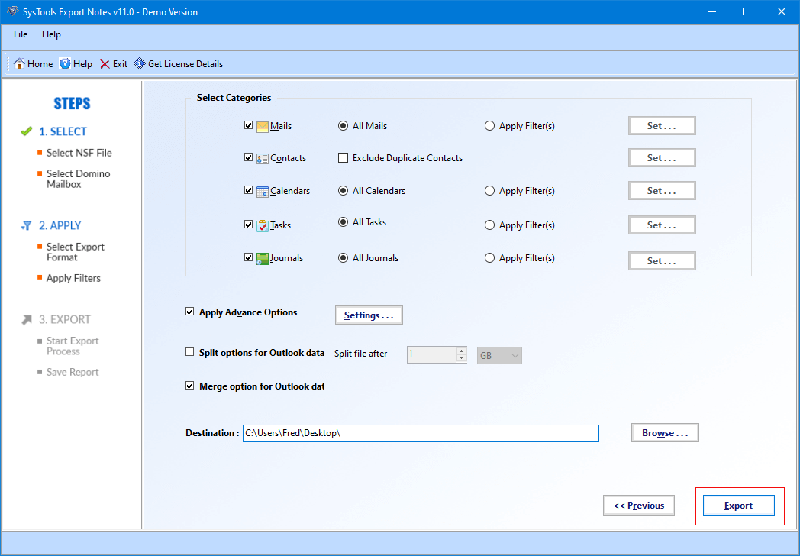Click Set button for Mails
Image resolution: width=800 pixels, height=556 pixels.
point(661,125)
